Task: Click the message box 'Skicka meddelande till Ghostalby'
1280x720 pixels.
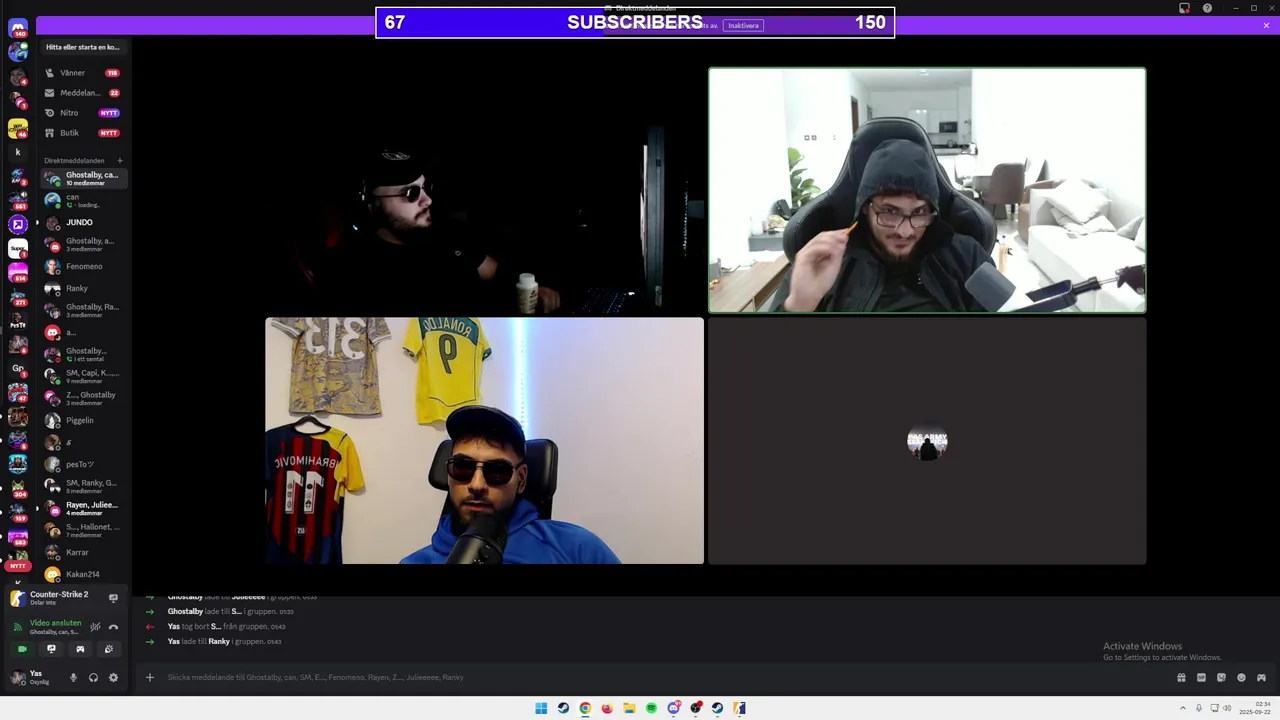Action: 650,677
